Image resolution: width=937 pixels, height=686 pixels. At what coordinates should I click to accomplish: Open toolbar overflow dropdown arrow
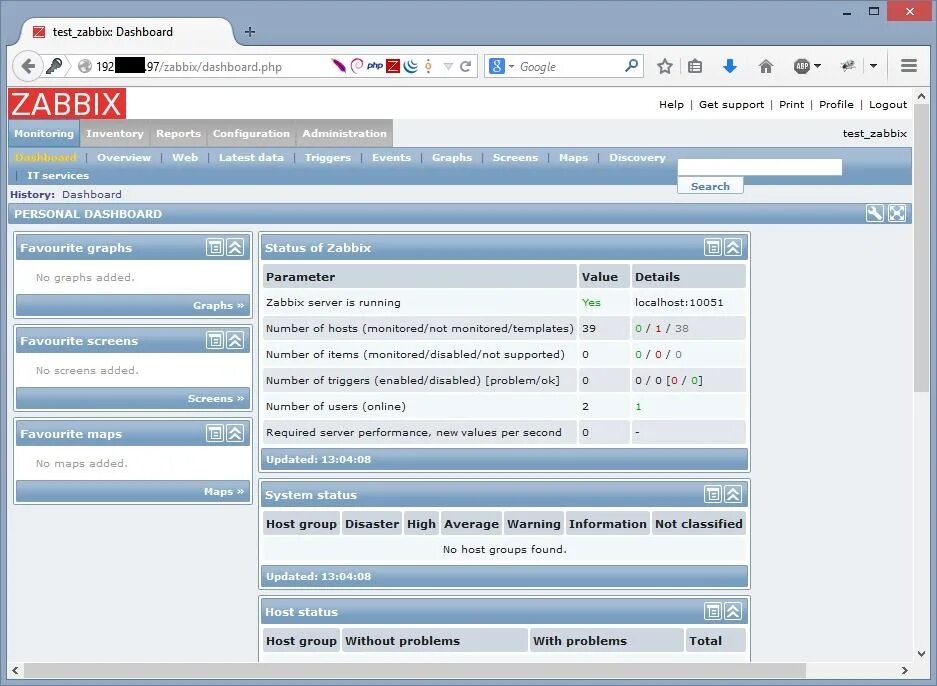coord(873,66)
